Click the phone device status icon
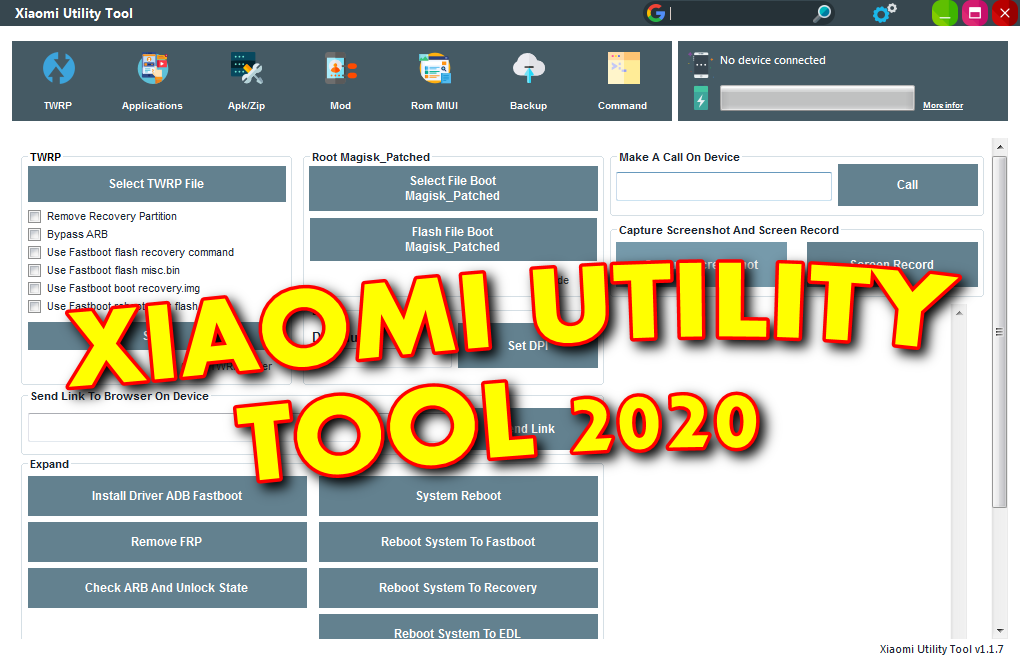Viewport: 1020px width, 661px height. pyautogui.click(x=701, y=64)
